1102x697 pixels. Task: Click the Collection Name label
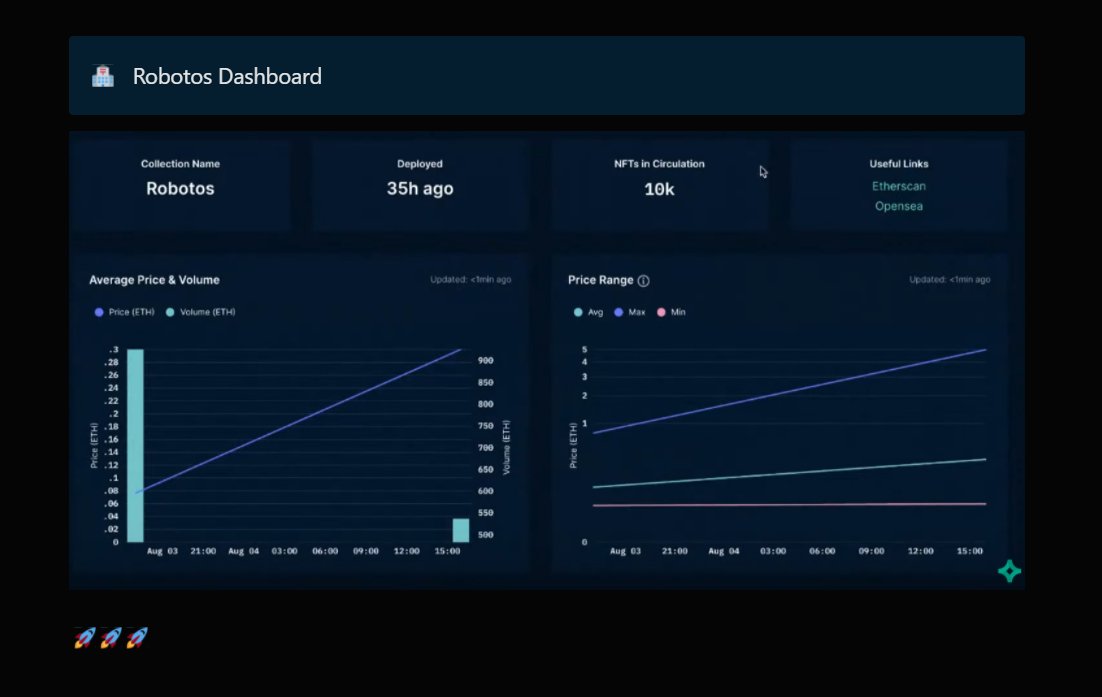click(180, 164)
